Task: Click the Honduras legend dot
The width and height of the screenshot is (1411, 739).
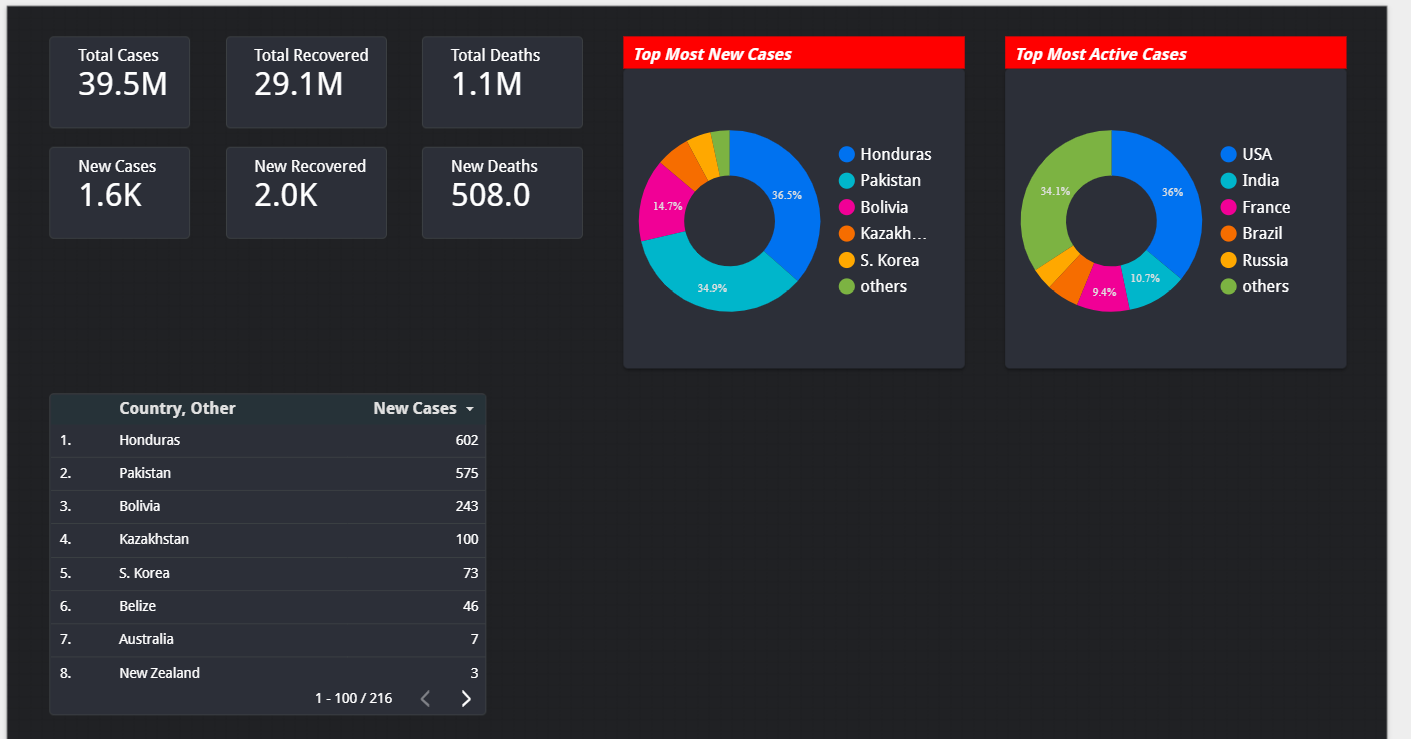Action: [x=847, y=154]
